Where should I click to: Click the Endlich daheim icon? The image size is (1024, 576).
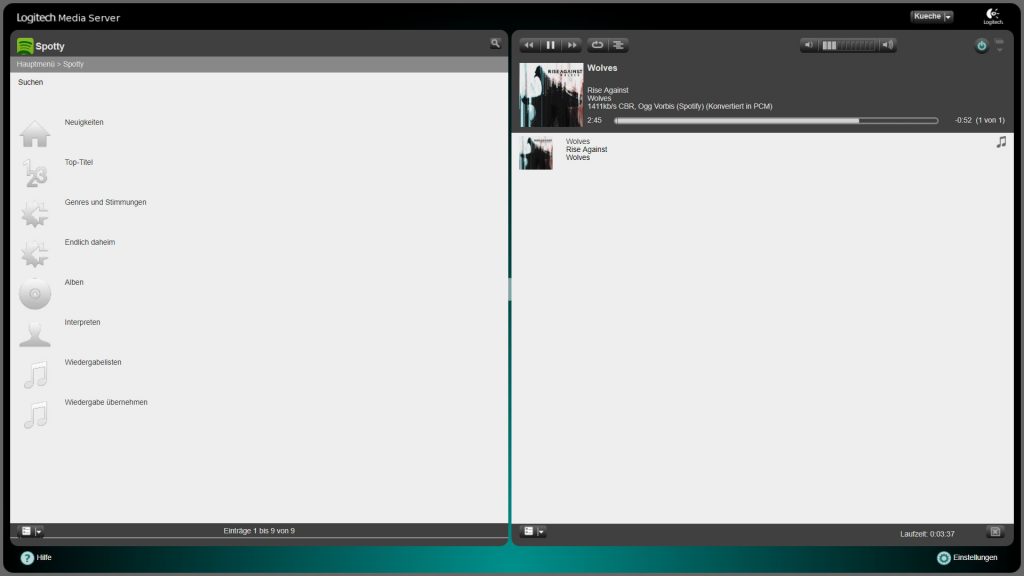(35, 254)
